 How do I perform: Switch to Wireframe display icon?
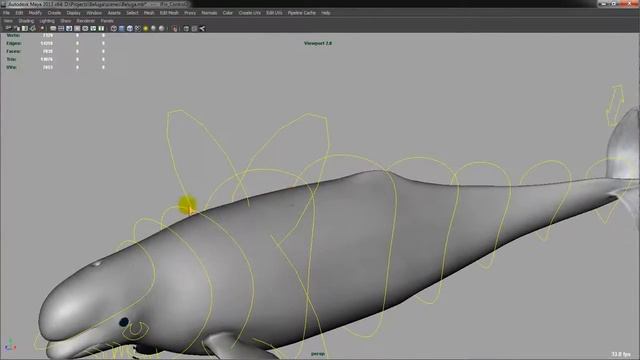pos(113,29)
